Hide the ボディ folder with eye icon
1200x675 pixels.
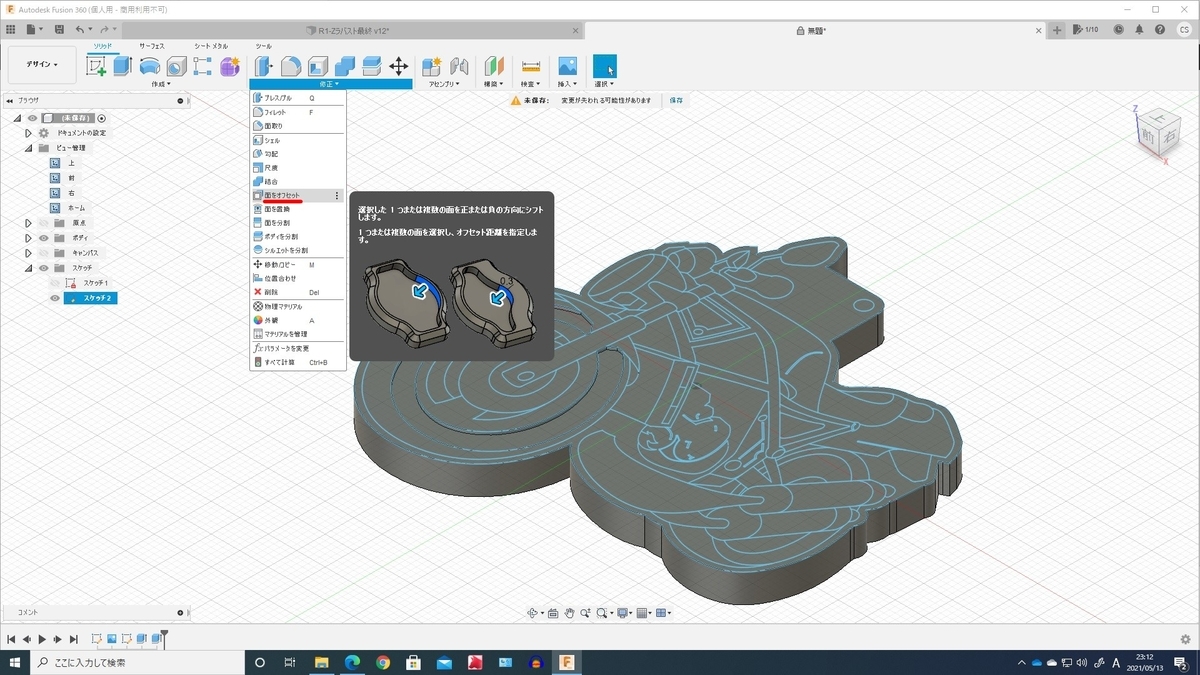coord(44,238)
